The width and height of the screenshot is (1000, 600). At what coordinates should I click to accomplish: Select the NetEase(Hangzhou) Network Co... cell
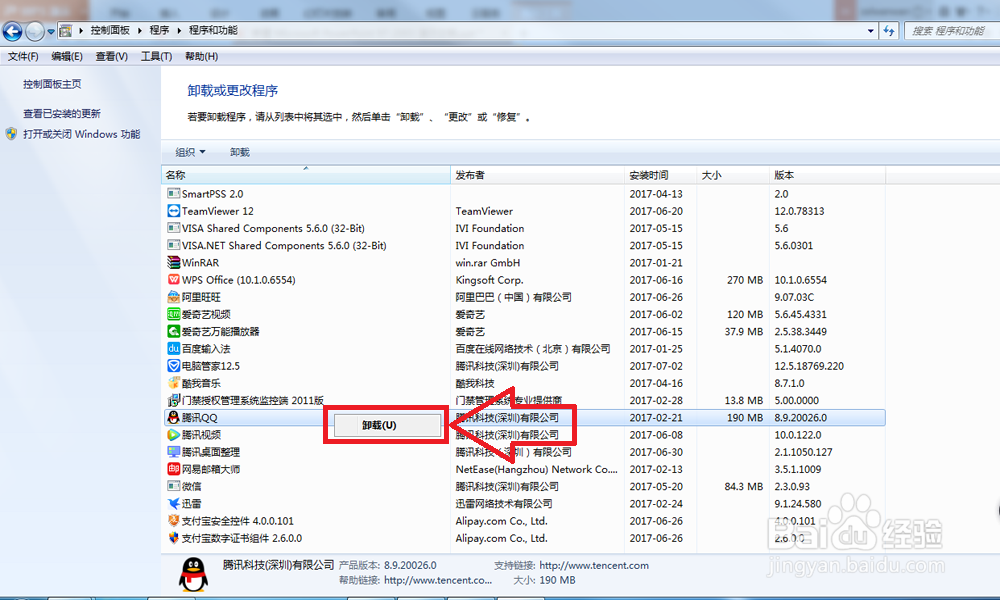pos(536,469)
